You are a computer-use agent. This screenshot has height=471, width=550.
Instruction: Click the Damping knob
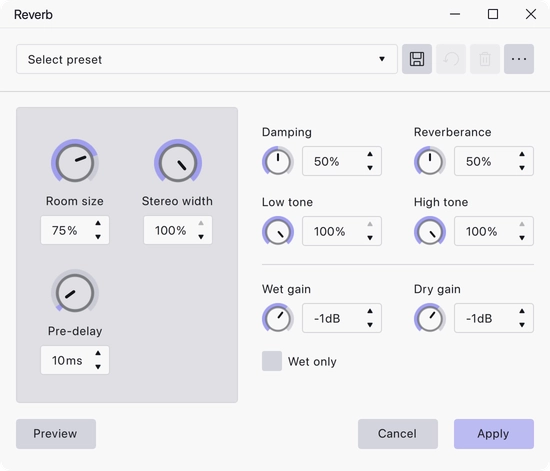[x=278, y=161]
